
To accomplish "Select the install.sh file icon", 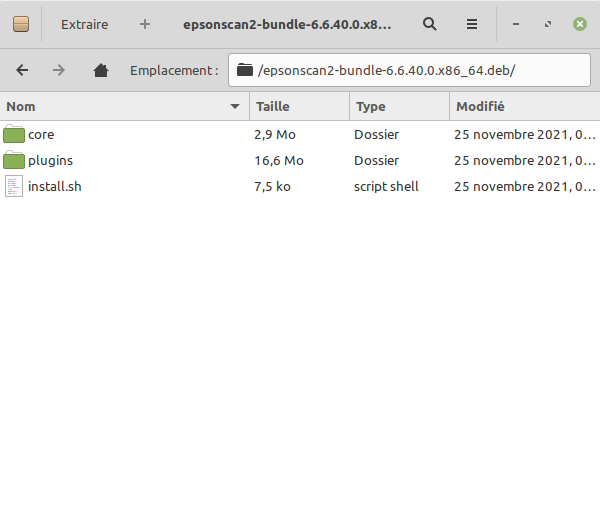I will pos(14,186).
